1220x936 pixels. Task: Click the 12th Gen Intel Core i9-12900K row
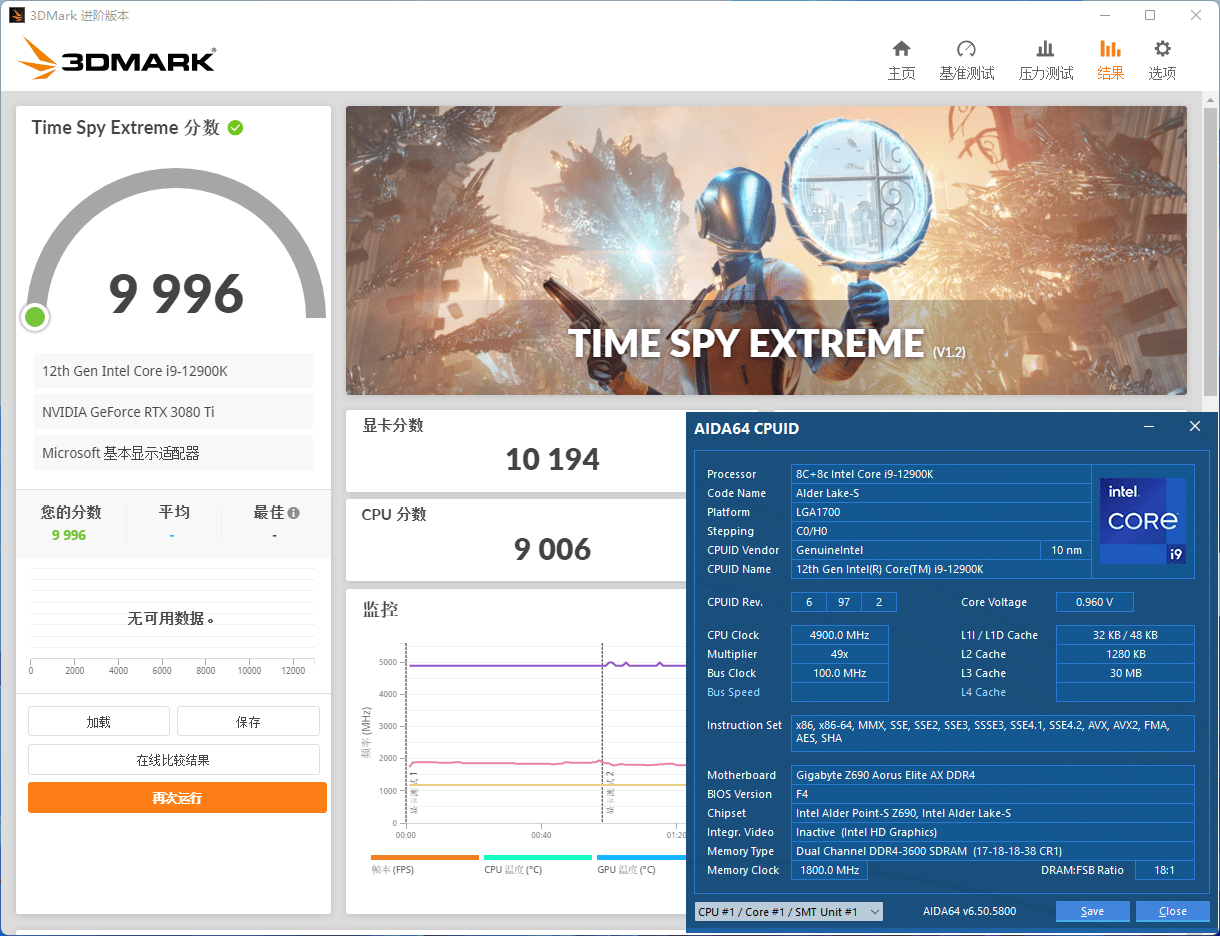(x=173, y=370)
